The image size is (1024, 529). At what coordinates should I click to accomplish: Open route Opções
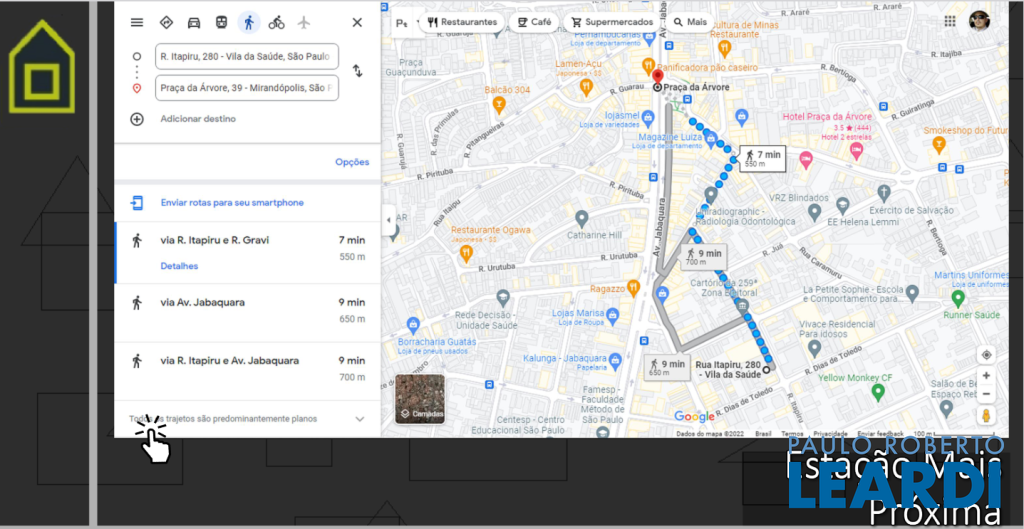pos(352,162)
